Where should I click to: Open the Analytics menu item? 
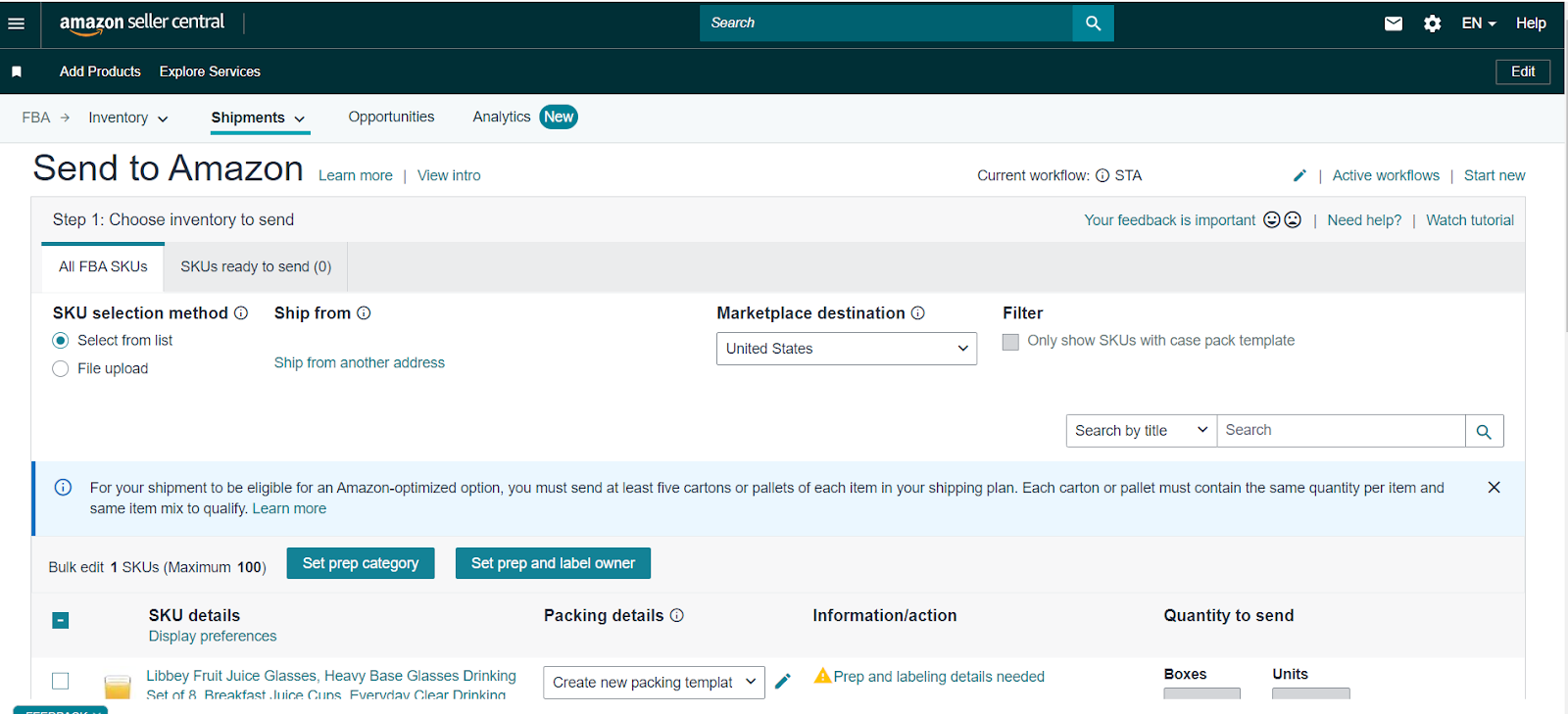click(x=502, y=117)
